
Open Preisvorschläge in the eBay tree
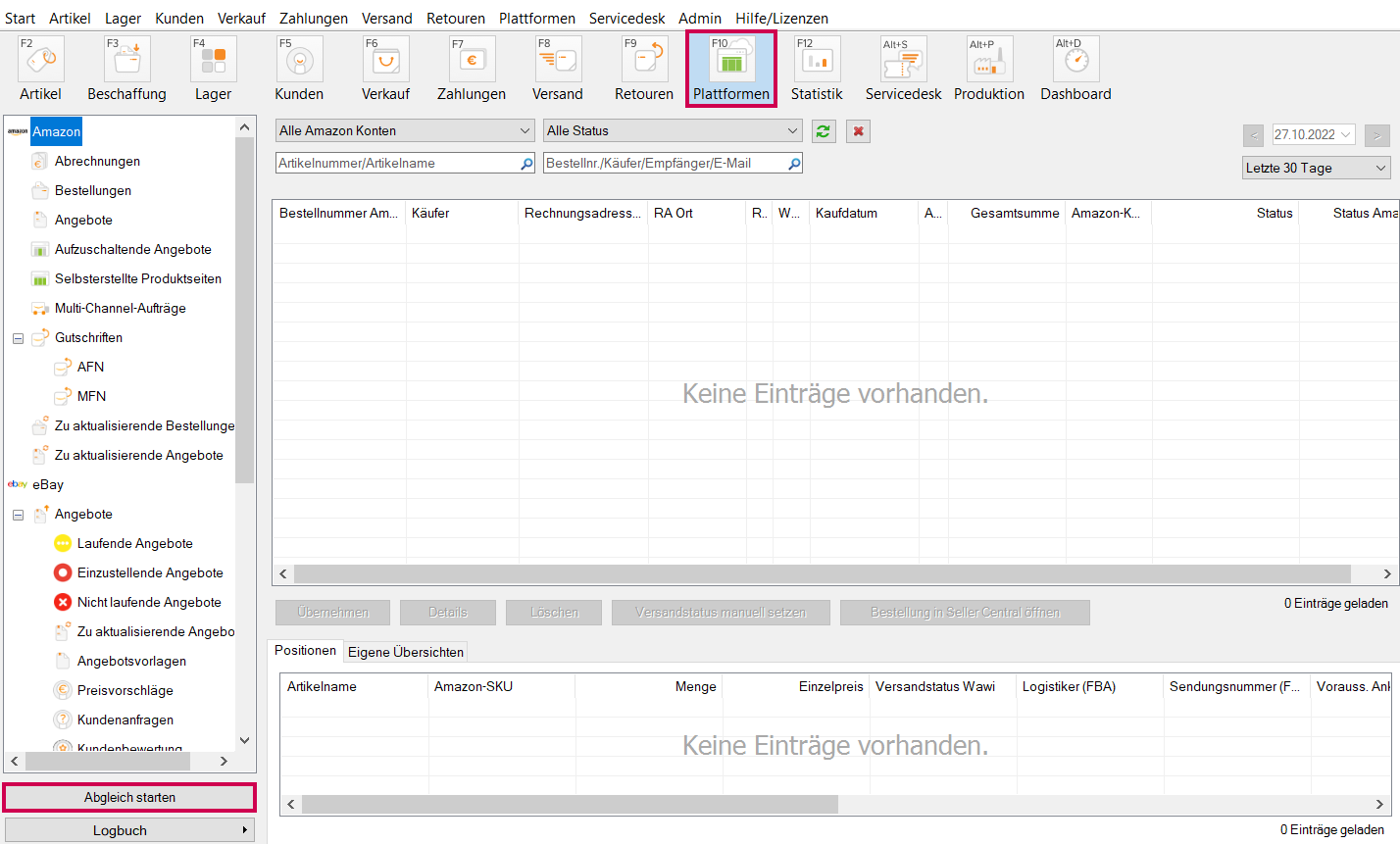[x=125, y=690]
